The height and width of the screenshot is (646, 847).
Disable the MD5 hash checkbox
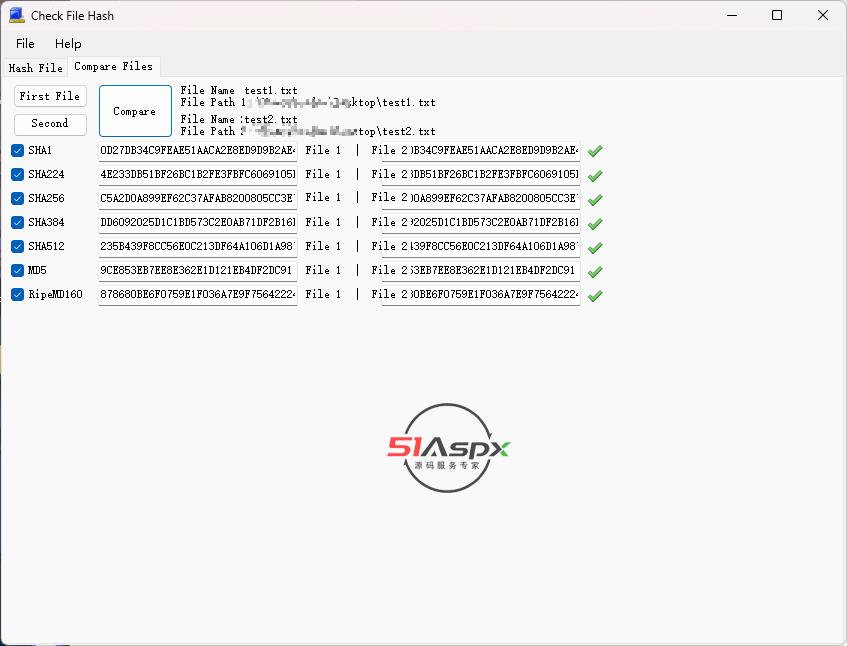(x=17, y=270)
